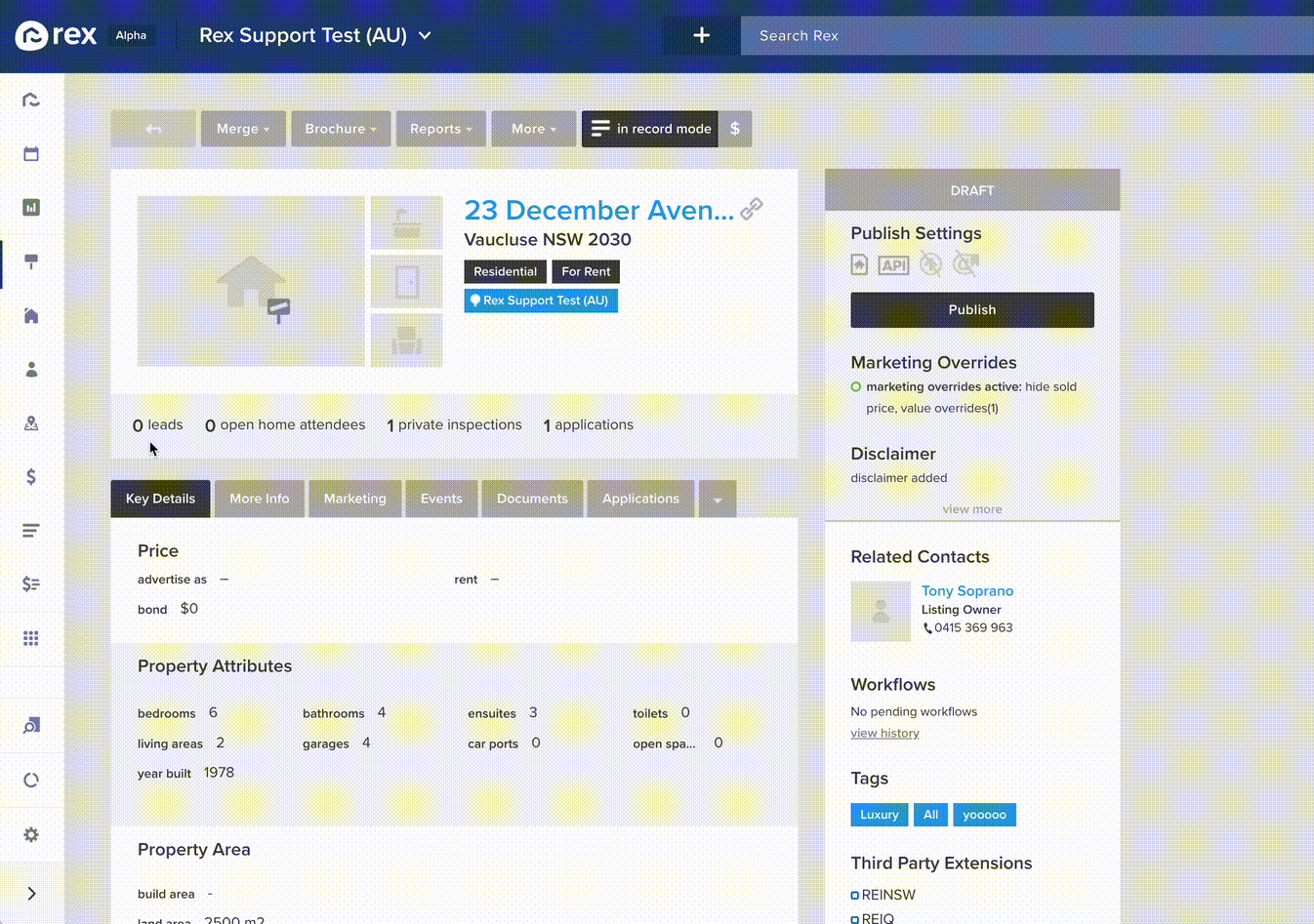Screen dimensions: 1314x924
Task: Select the Luxury tag swatch
Action: [x=878, y=814]
